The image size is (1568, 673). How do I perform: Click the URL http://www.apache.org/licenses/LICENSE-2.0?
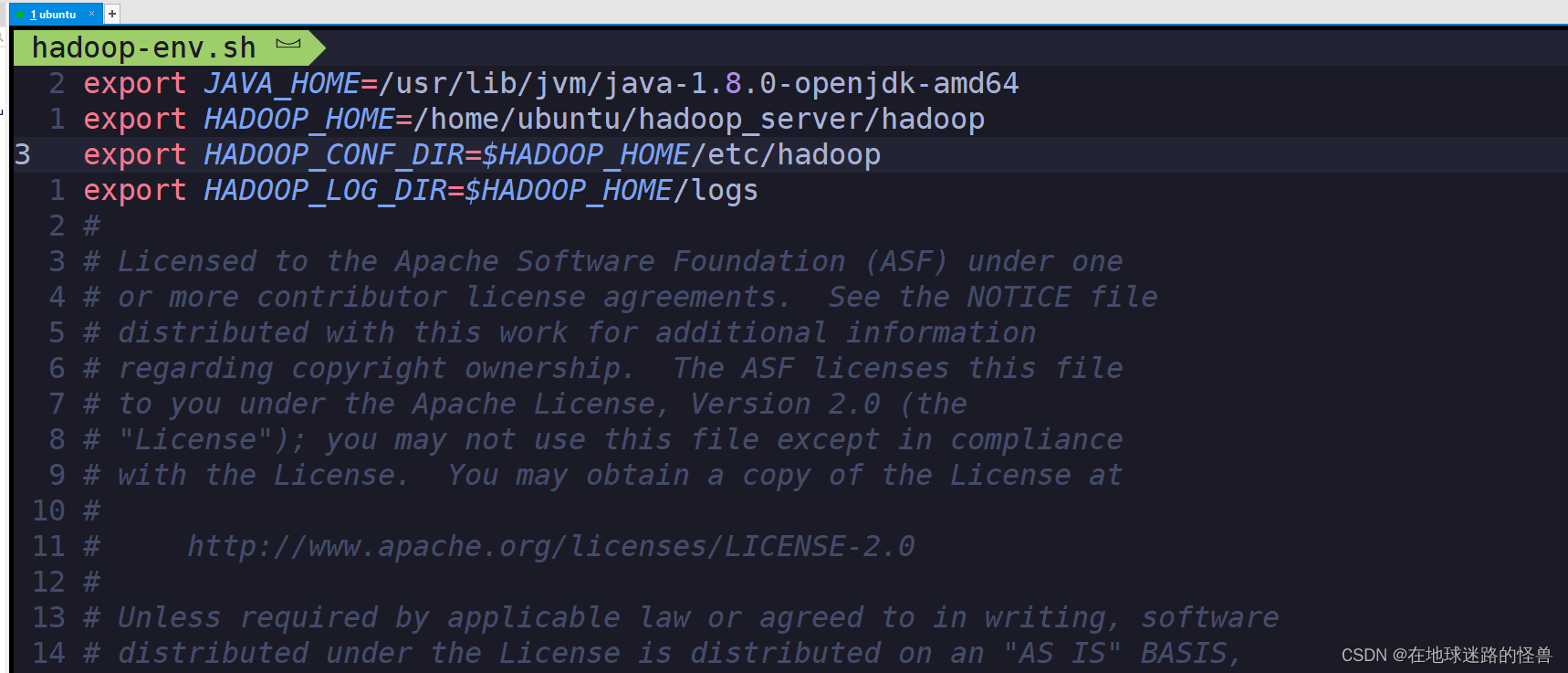(x=550, y=546)
